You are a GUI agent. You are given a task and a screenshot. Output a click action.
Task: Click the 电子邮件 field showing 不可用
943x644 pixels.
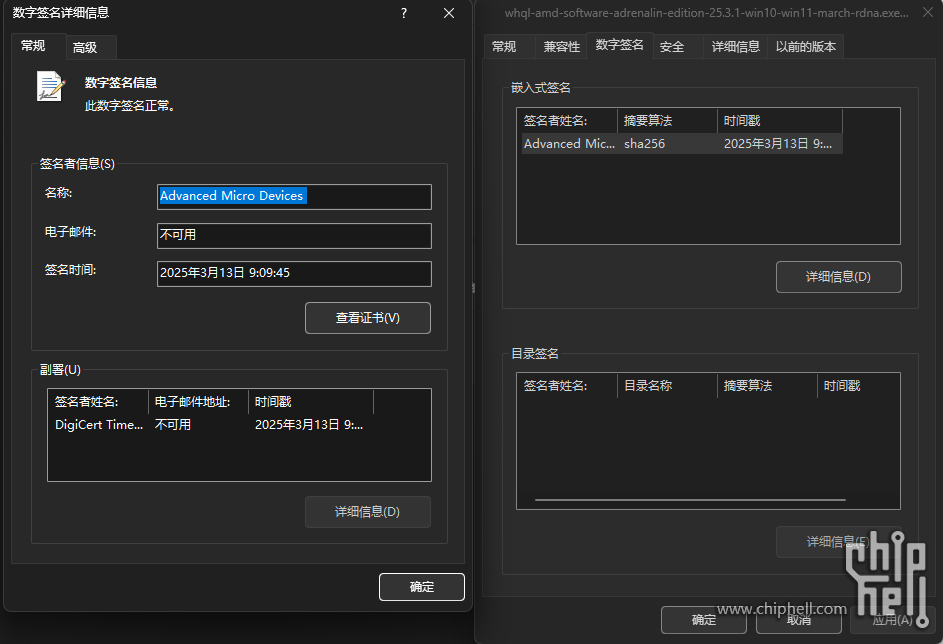(x=294, y=236)
